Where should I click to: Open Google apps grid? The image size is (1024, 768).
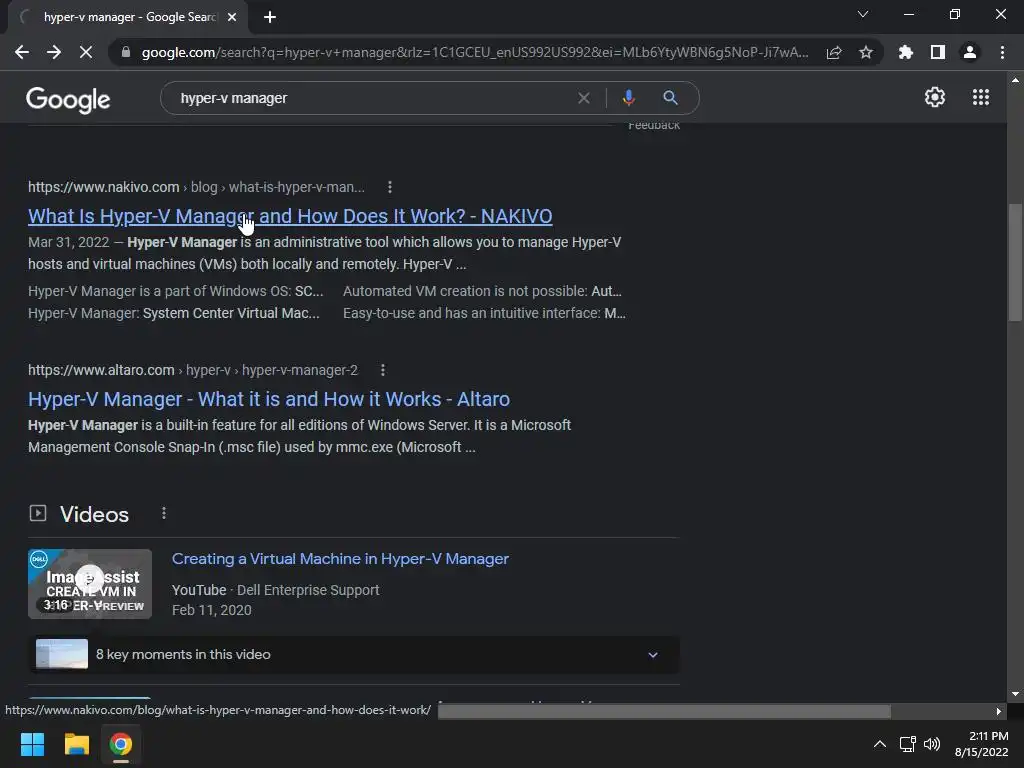tap(981, 97)
